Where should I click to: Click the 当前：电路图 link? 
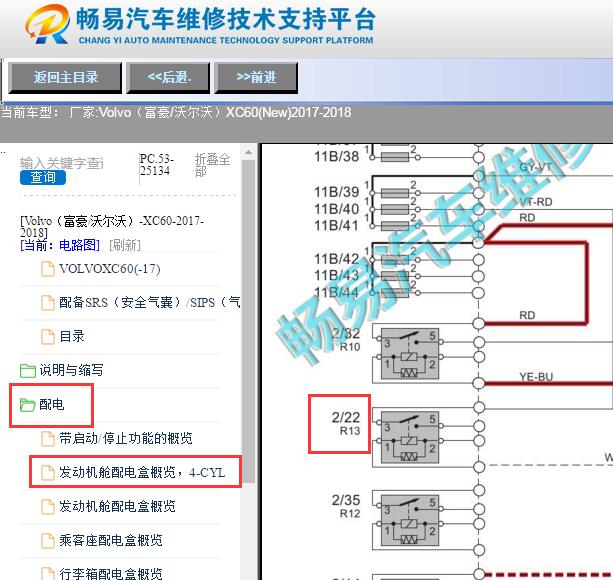60,245
